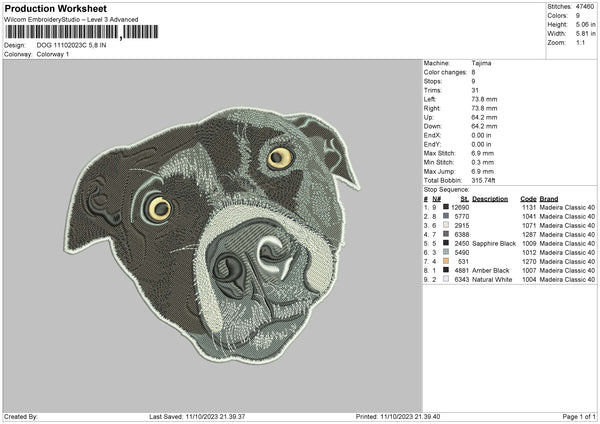Viewport: 600px width, 424px height.
Task: Click the barcode under the worksheet title
Action: coord(60,33)
